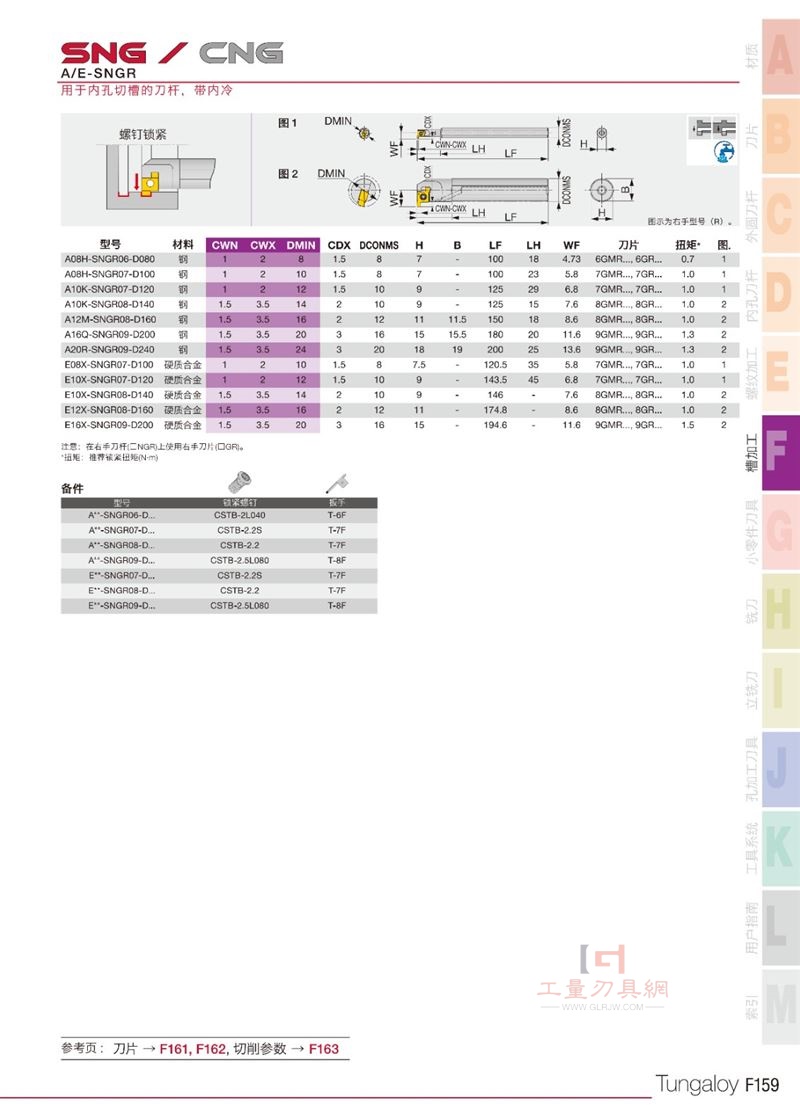Click the 备件 spare parts heading
The height and width of the screenshot is (1120, 800).
pyautogui.click(x=72, y=489)
